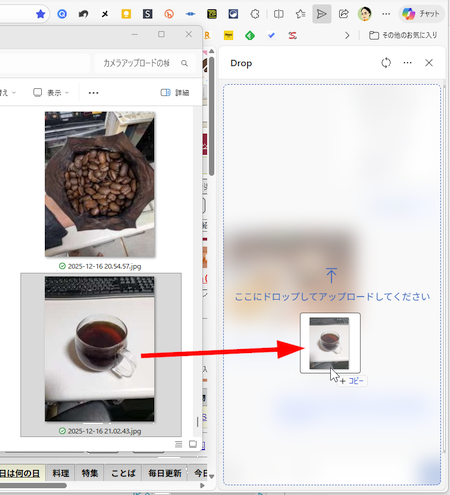Click the yellow lightbulb note extension icon
The width and height of the screenshot is (450, 495).
pyautogui.click(x=126, y=14)
